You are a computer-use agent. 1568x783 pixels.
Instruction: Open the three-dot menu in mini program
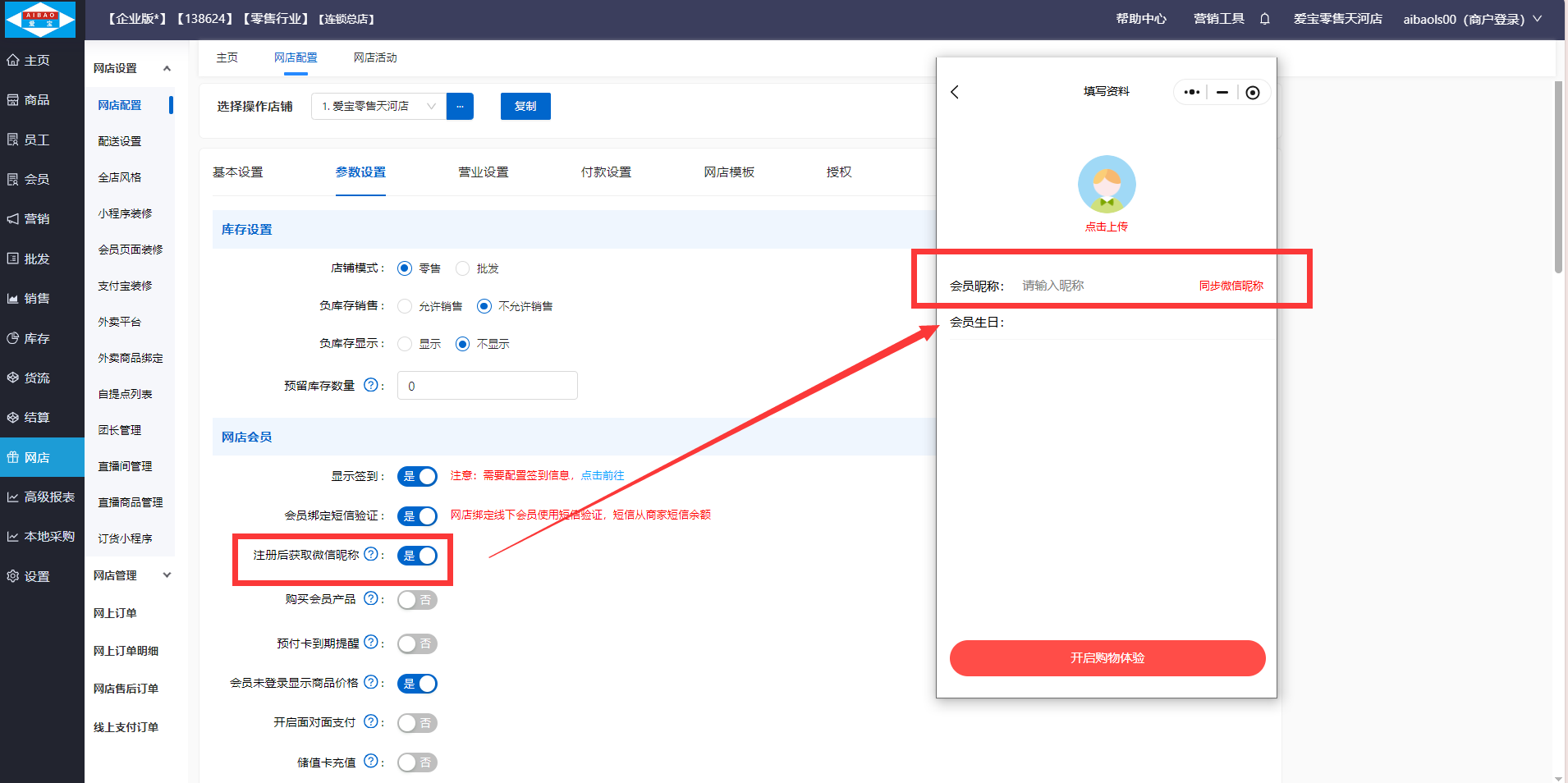click(x=1192, y=93)
